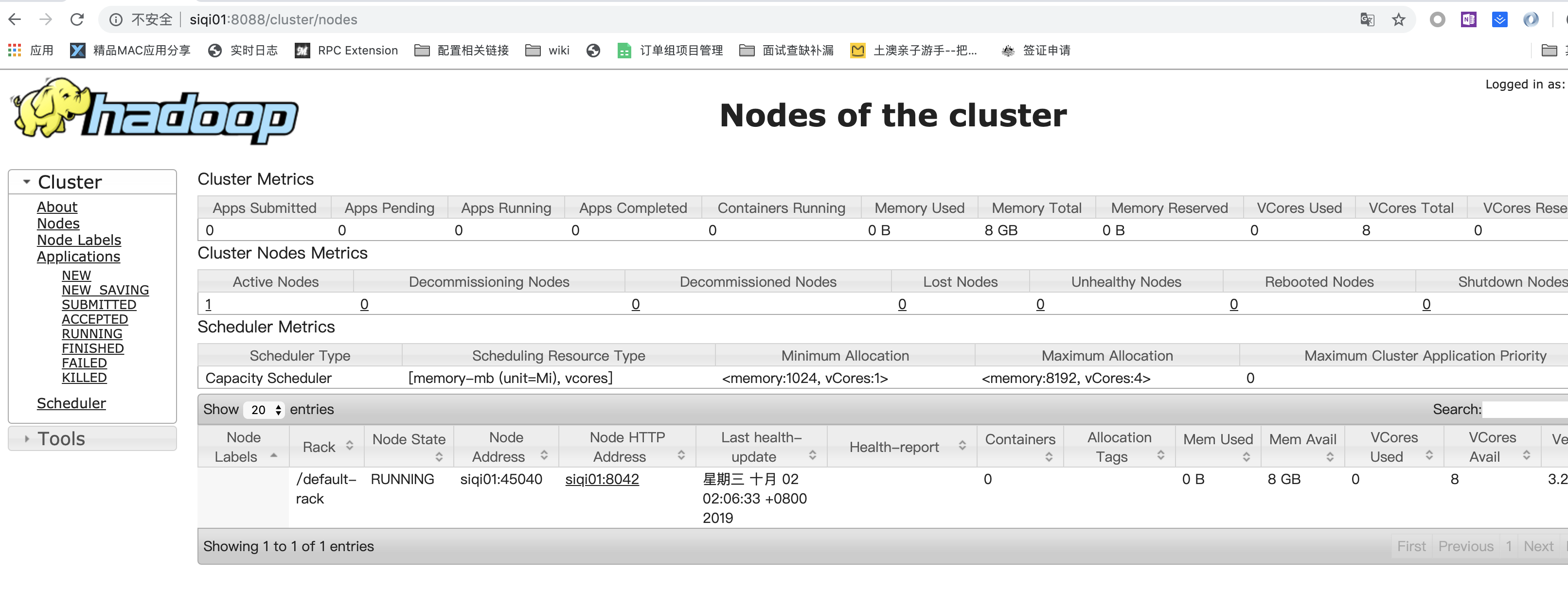Bookmark the page using the star icon

1398,19
